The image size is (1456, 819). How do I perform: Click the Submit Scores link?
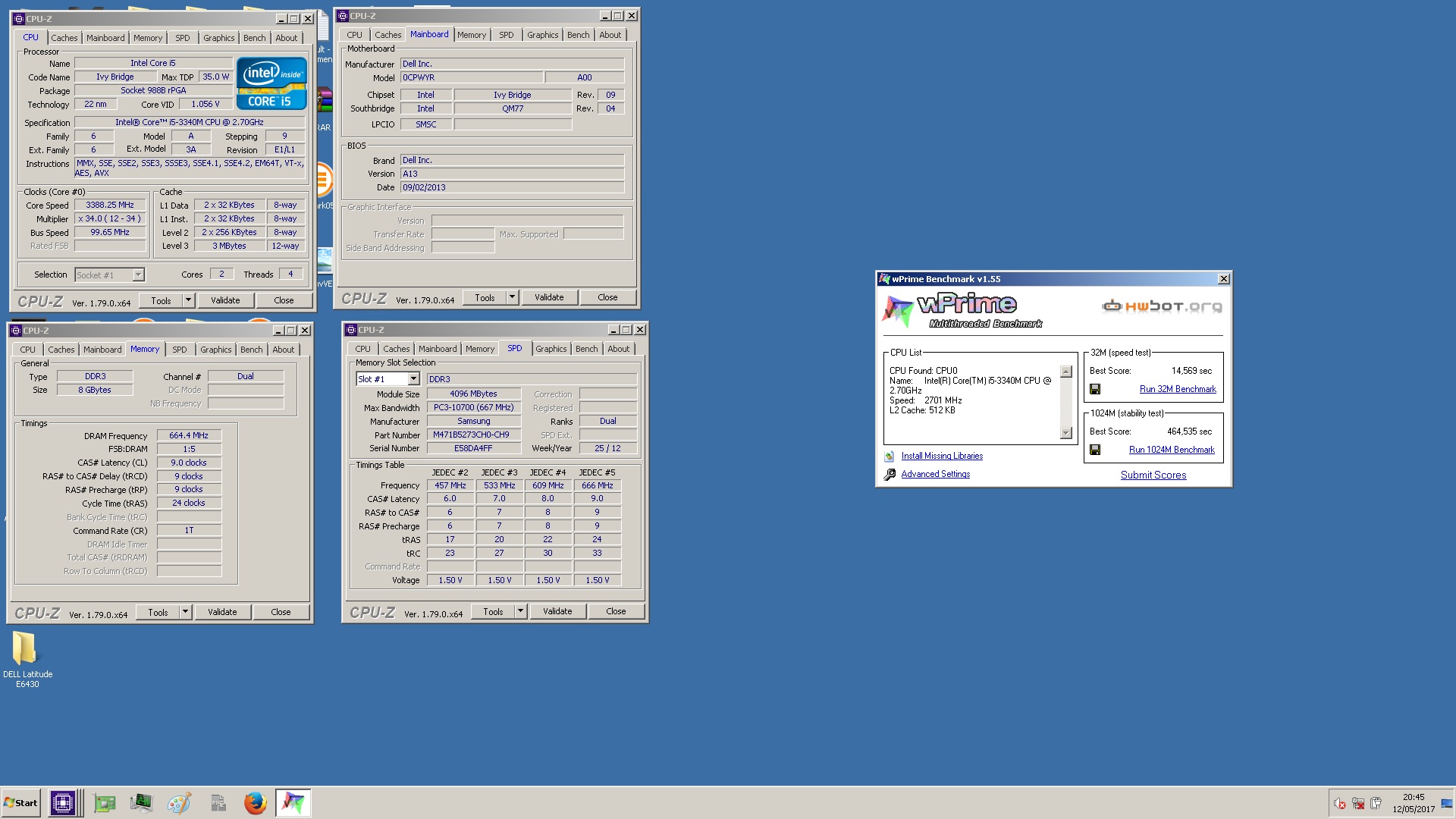1153,475
